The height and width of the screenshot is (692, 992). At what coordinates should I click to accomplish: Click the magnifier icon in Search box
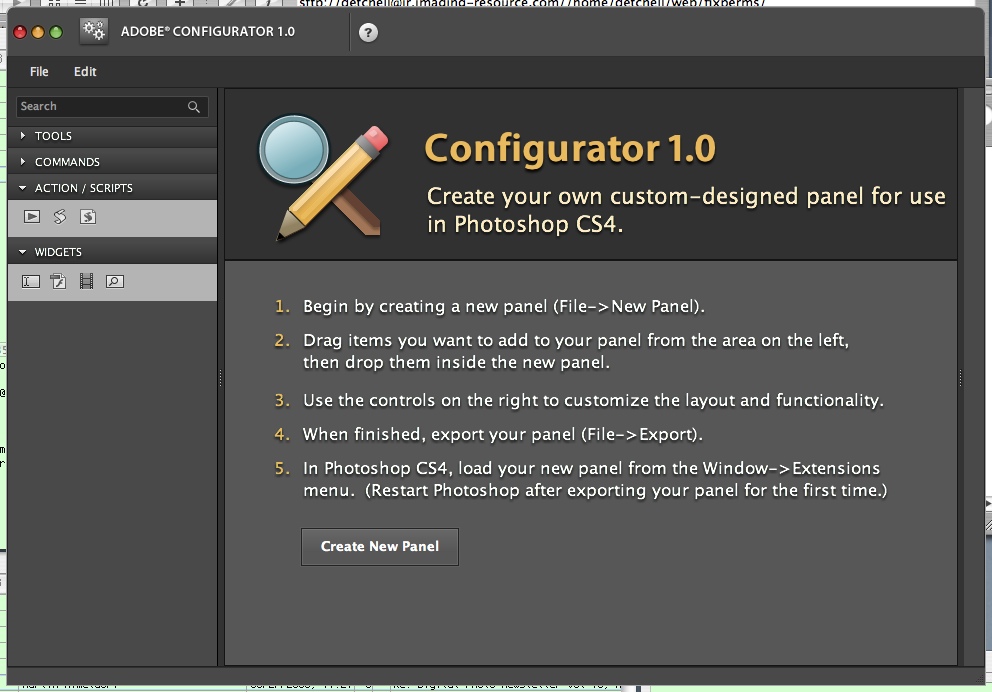coord(194,107)
